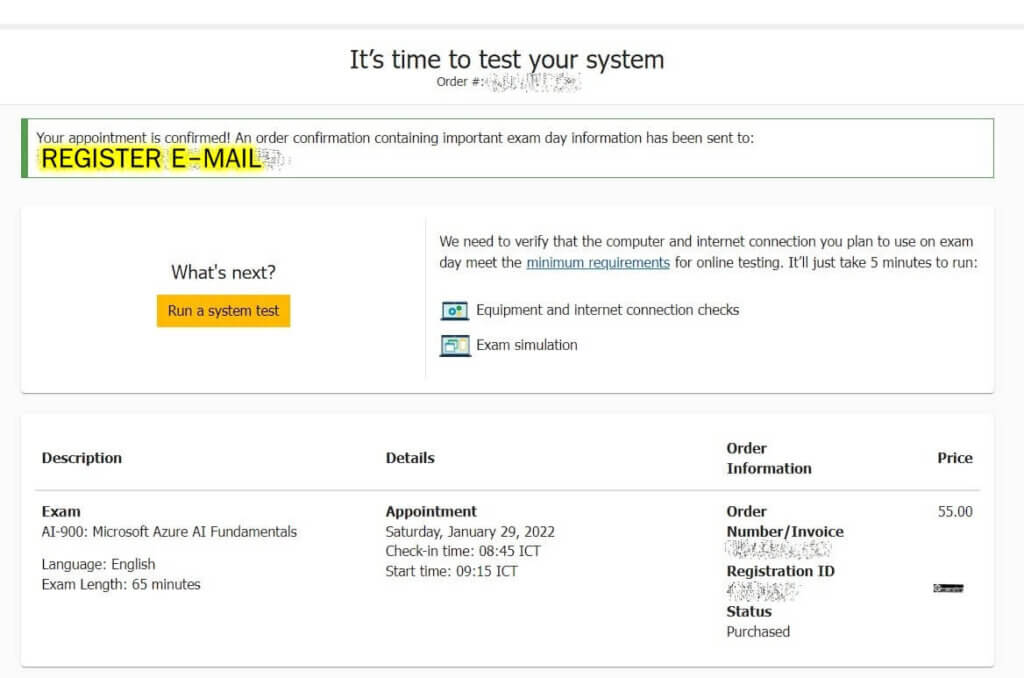Click the 'Equipment and internet connection checks' text
This screenshot has height=678, width=1024.
(607, 310)
